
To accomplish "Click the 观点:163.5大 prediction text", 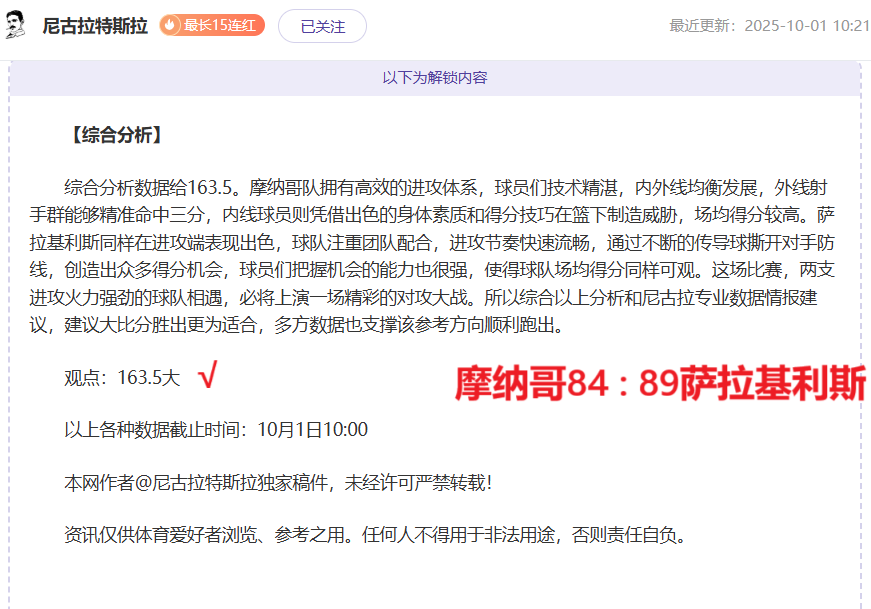I will click(122, 378).
